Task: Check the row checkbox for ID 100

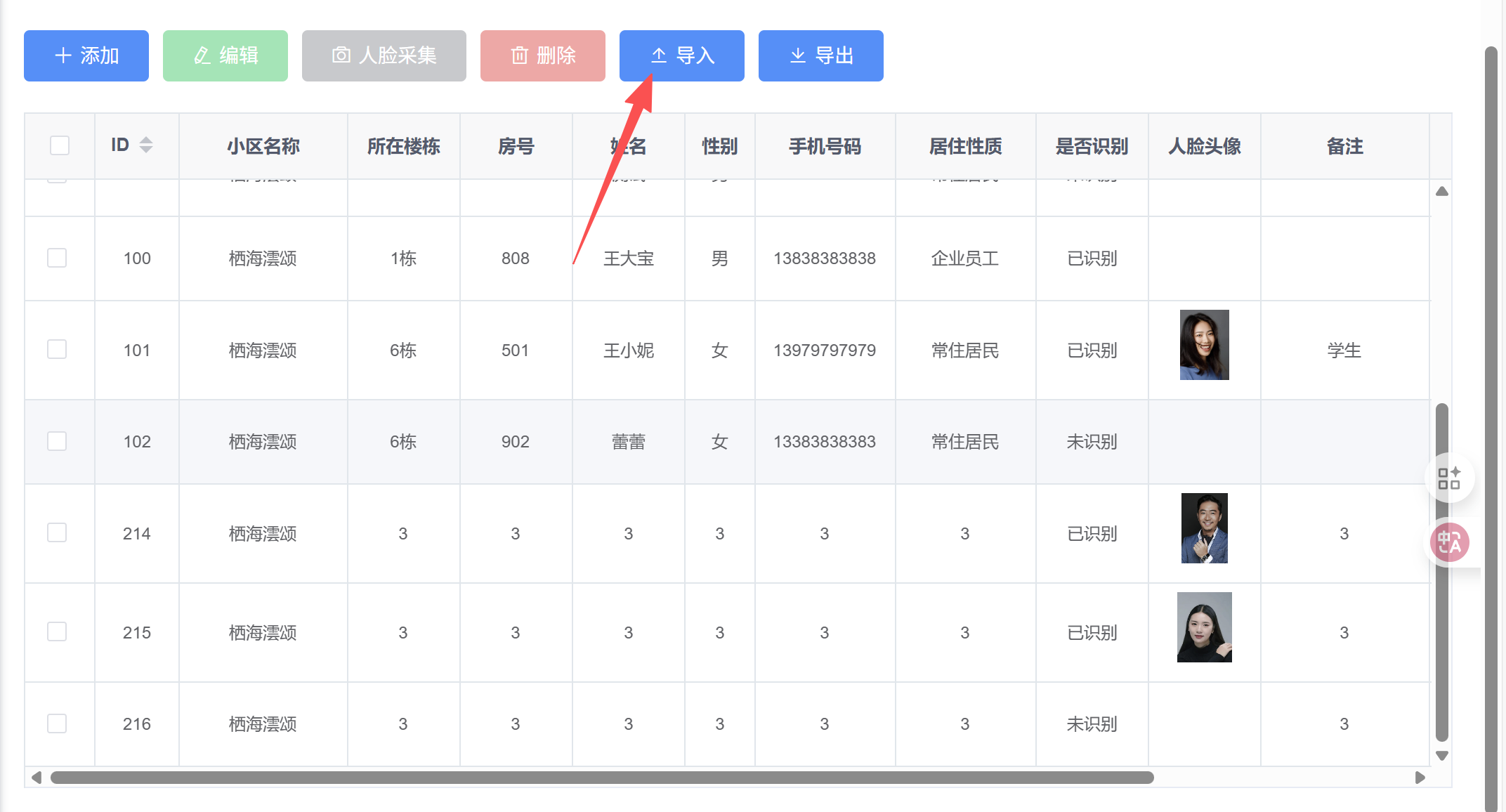Action: tap(57, 258)
